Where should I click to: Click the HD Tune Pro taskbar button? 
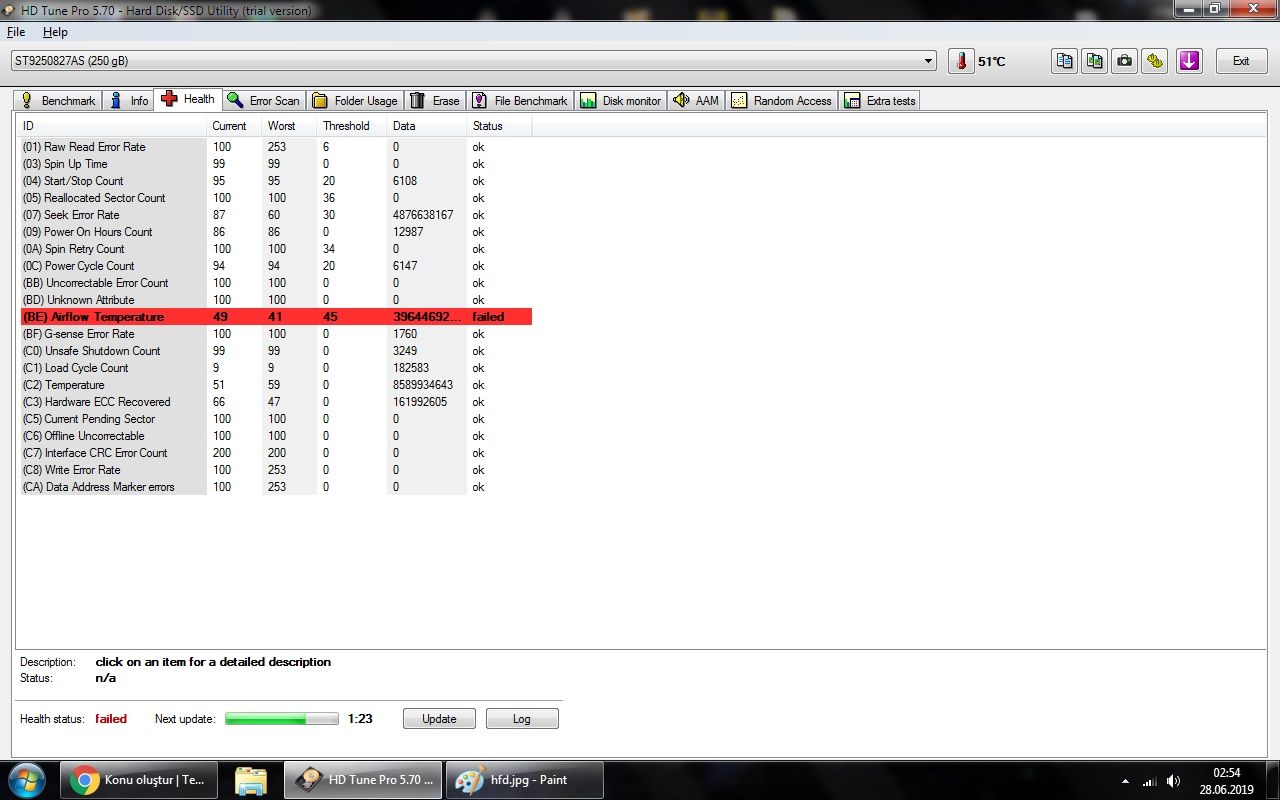pyautogui.click(x=363, y=780)
